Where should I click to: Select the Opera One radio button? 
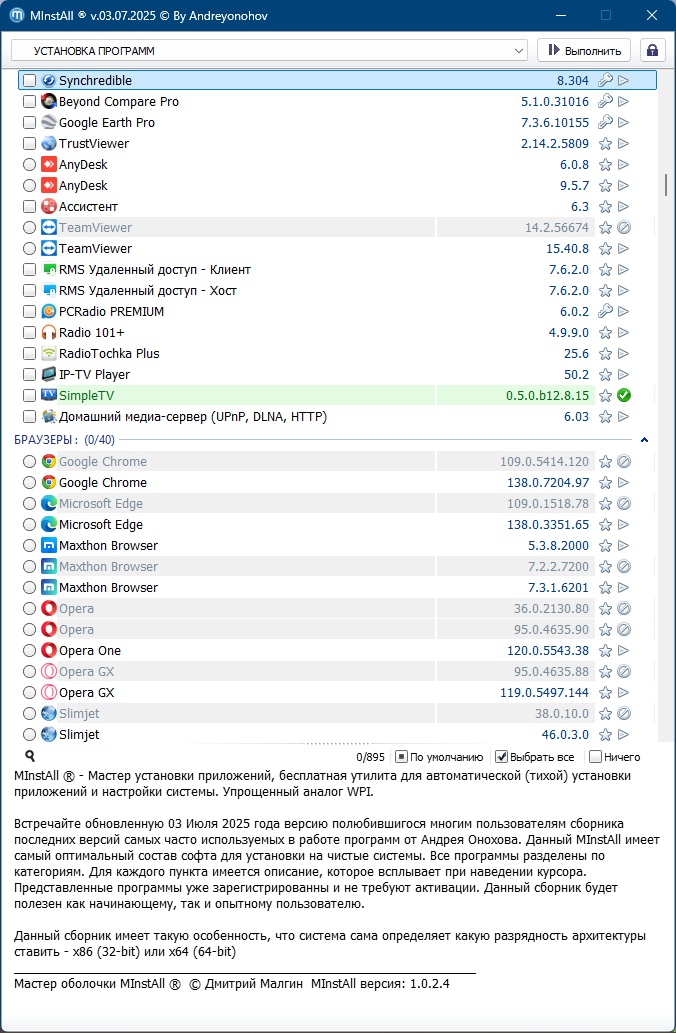[x=29, y=651]
